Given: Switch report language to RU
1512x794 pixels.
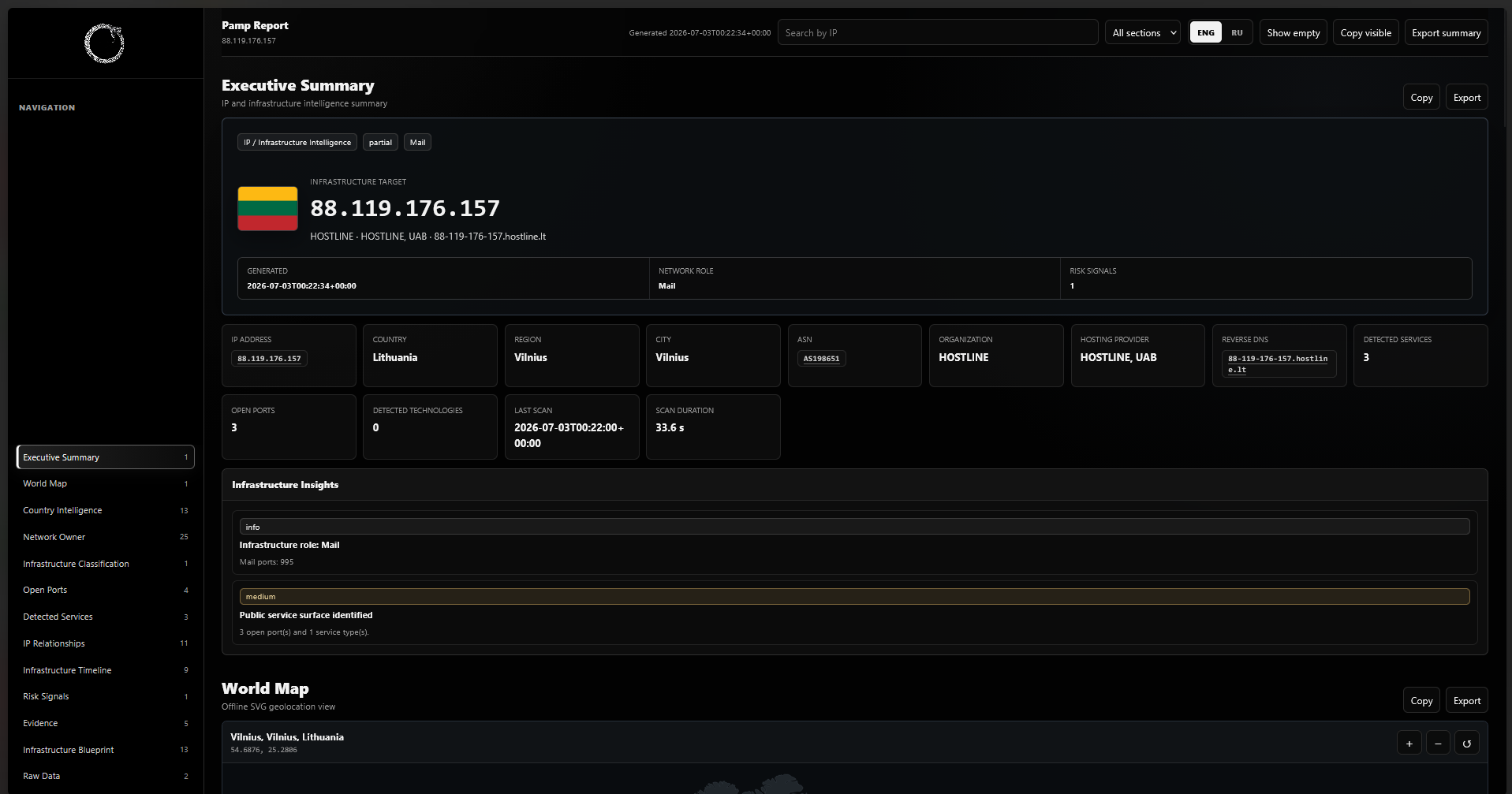Looking at the screenshot, I should 1237,32.
